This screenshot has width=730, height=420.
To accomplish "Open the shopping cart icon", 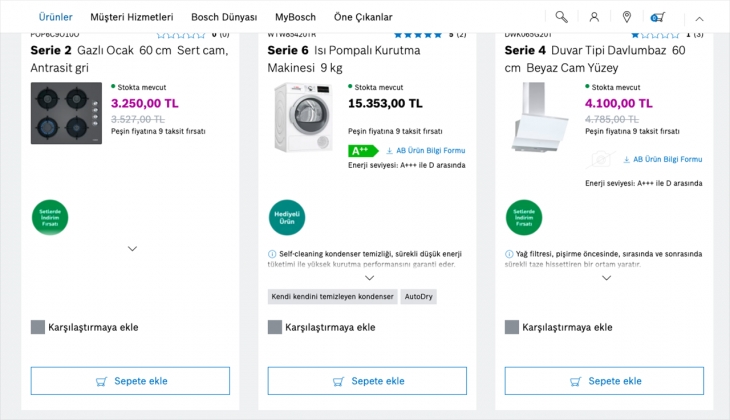I will (659, 17).
